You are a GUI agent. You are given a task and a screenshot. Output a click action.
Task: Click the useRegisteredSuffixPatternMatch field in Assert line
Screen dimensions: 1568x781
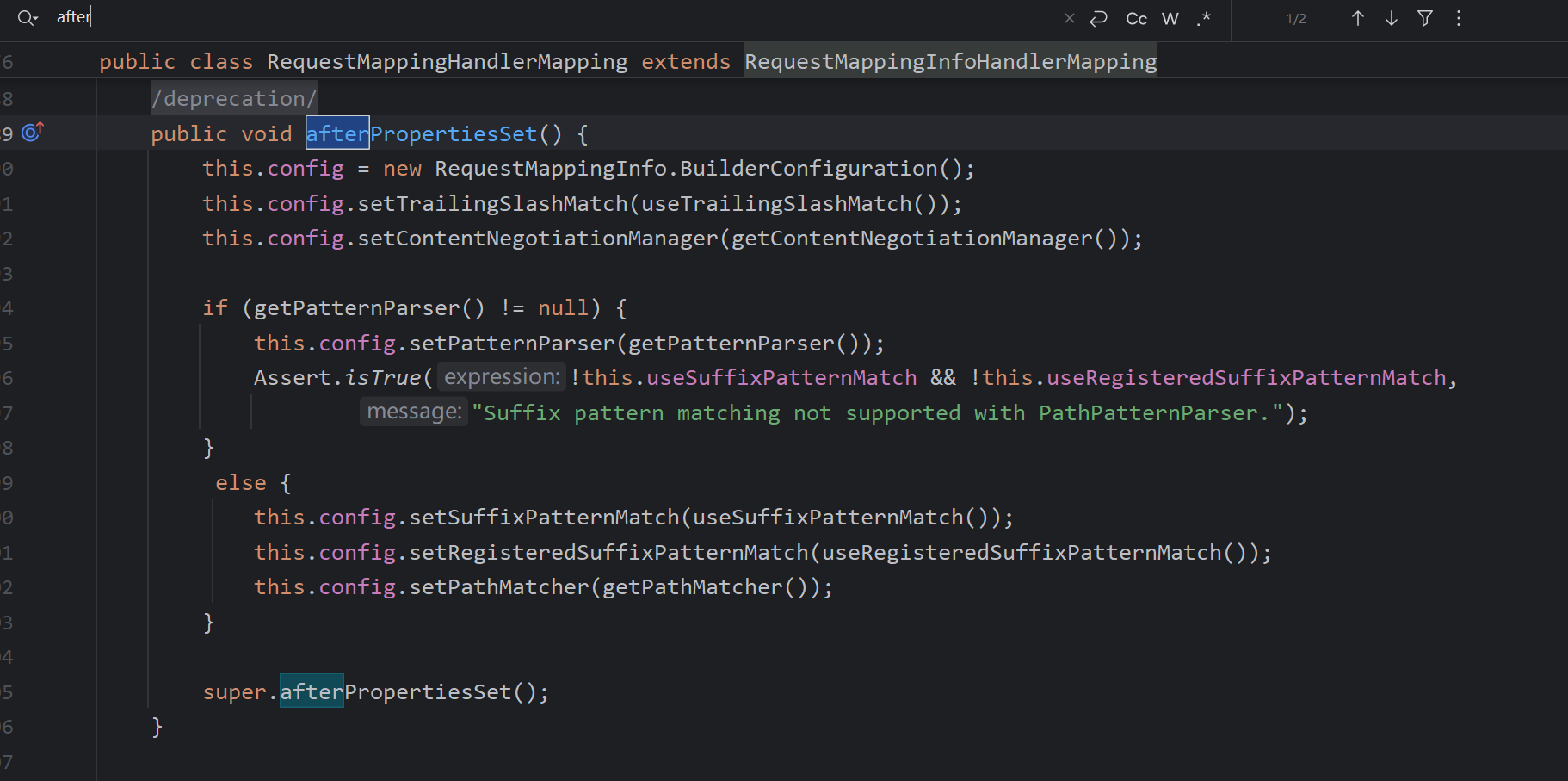click(x=1246, y=378)
